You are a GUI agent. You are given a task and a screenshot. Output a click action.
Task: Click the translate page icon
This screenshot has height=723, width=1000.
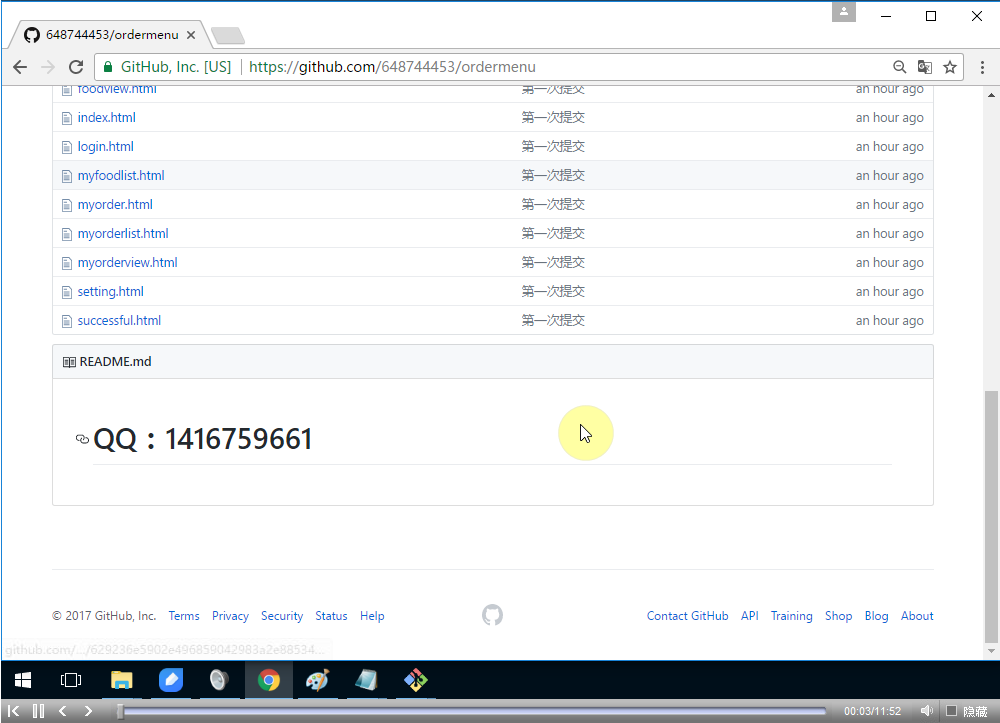click(925, 67)
